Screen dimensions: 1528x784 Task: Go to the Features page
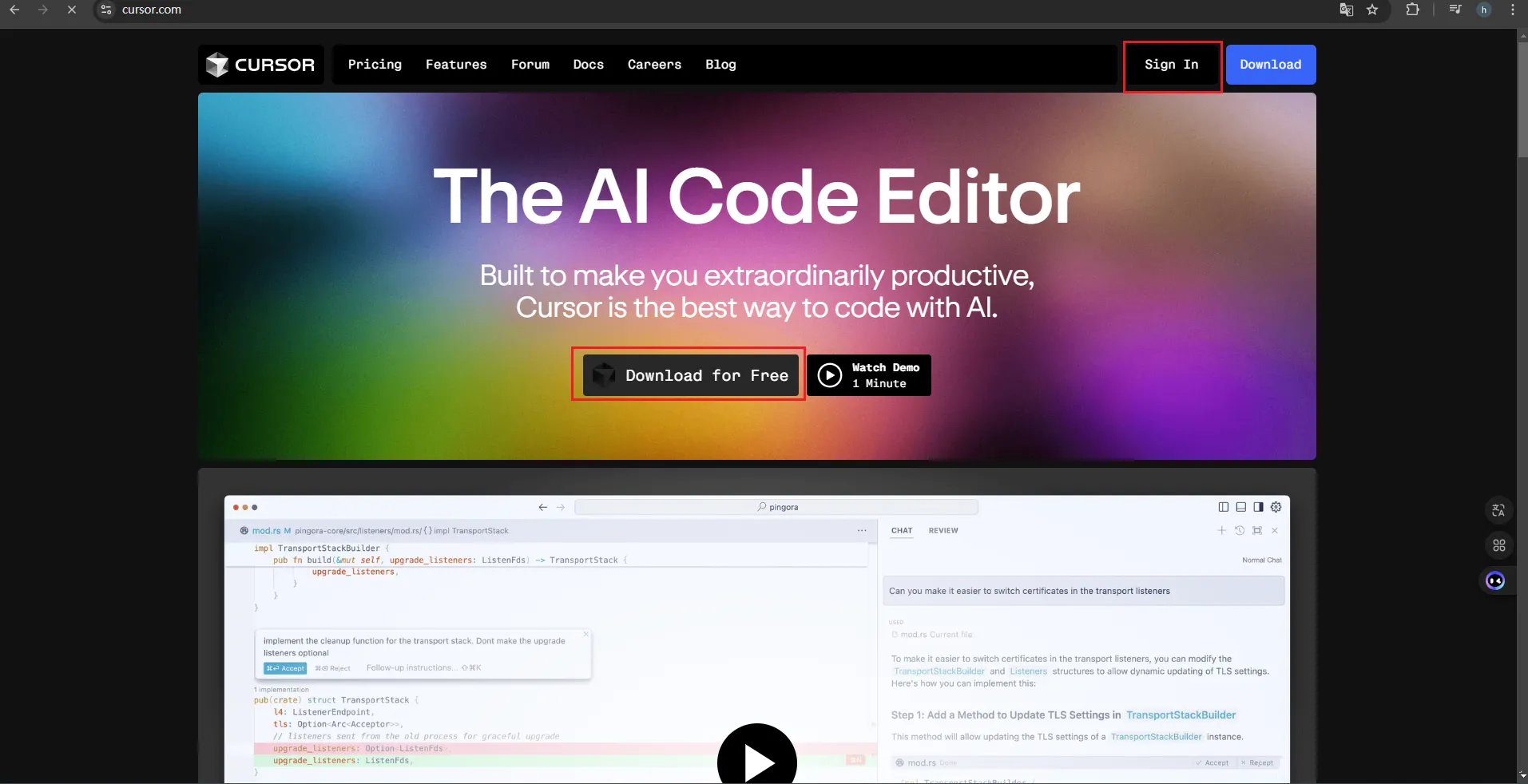456,65
